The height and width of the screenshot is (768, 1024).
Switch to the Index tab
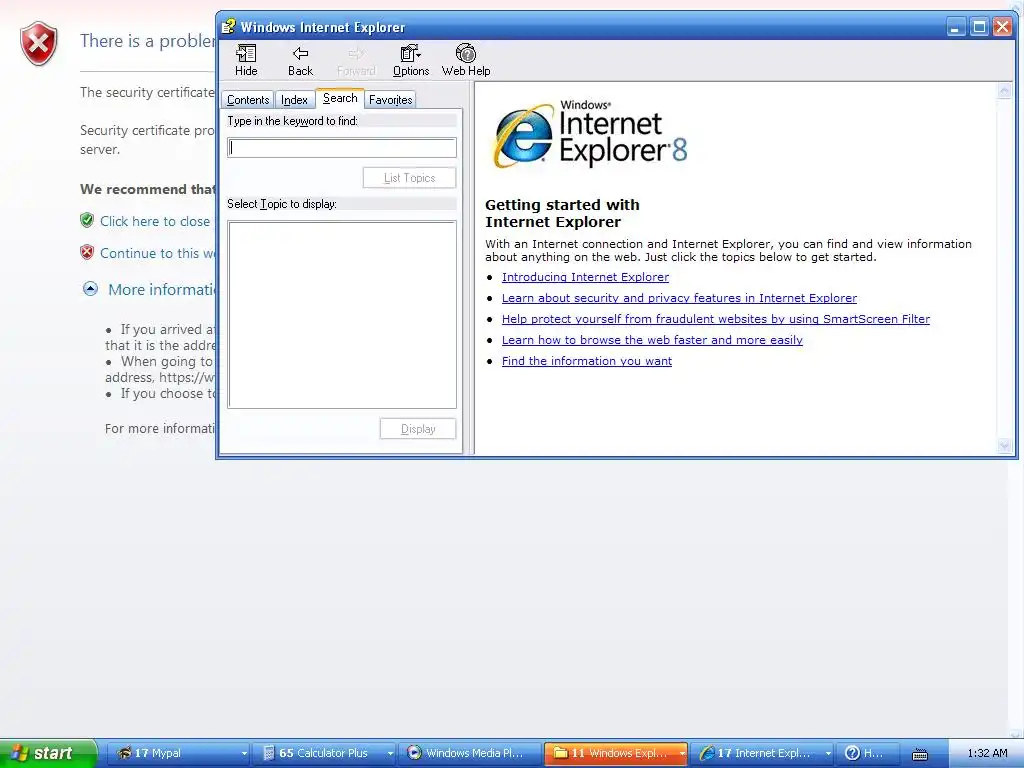pyautogui.click(x=294, y=100)
